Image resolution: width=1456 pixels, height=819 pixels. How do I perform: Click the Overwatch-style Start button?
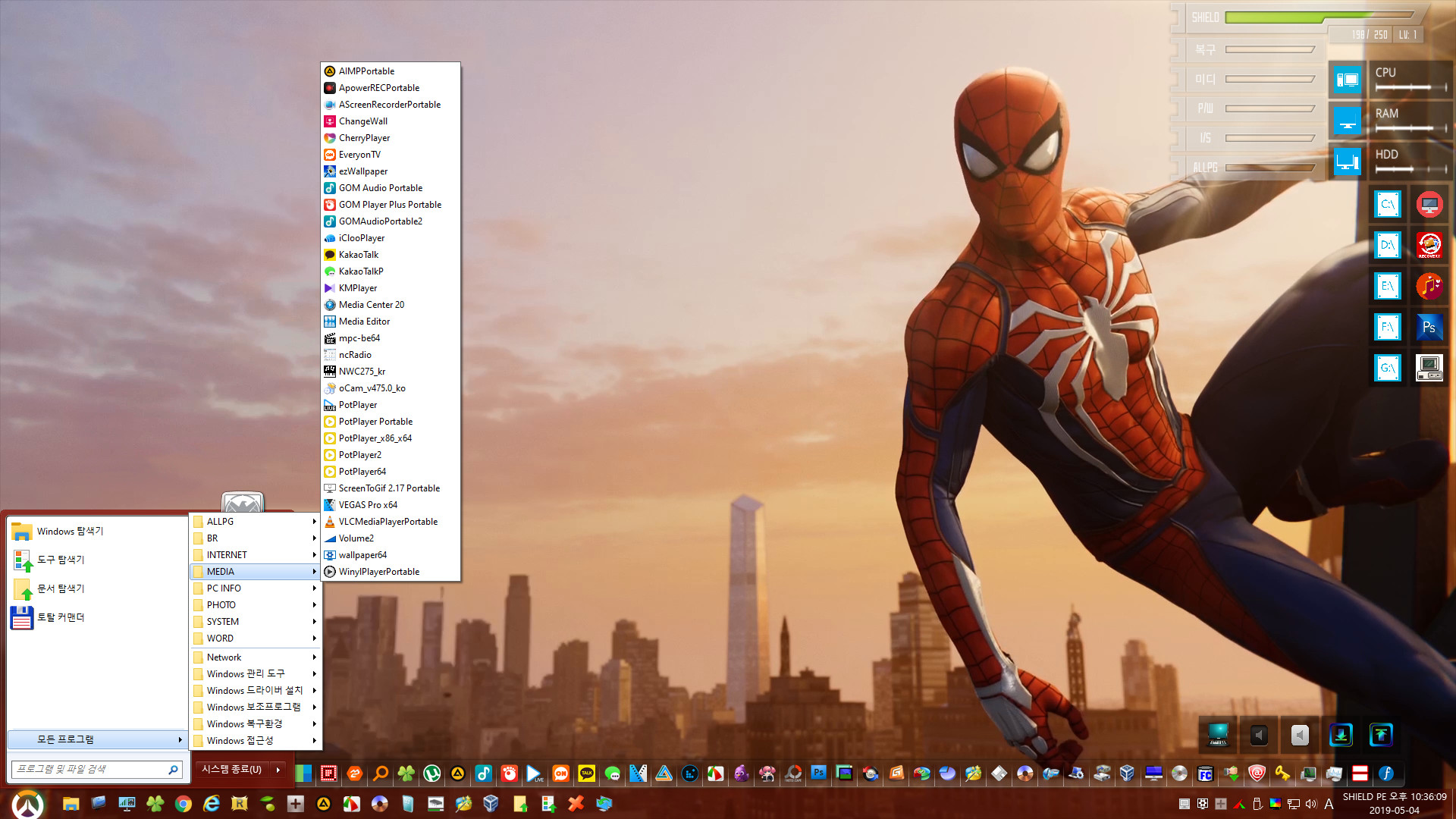pos(28,804)
